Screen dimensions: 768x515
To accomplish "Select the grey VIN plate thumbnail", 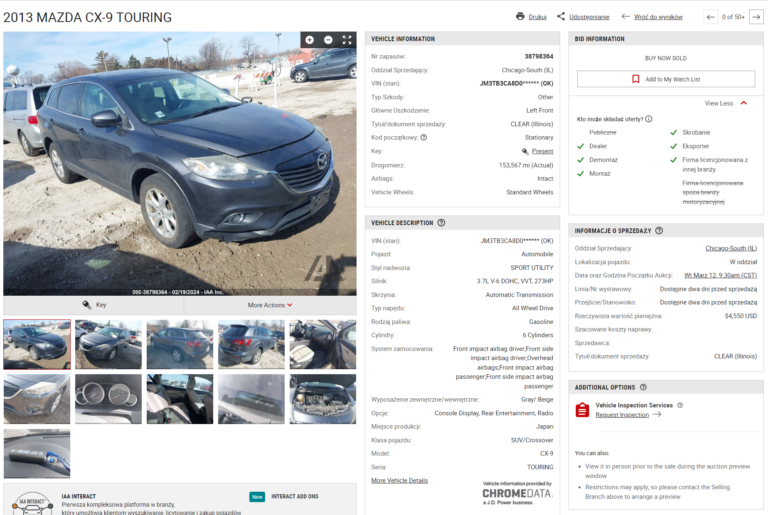I will click(x=251, y=399).
